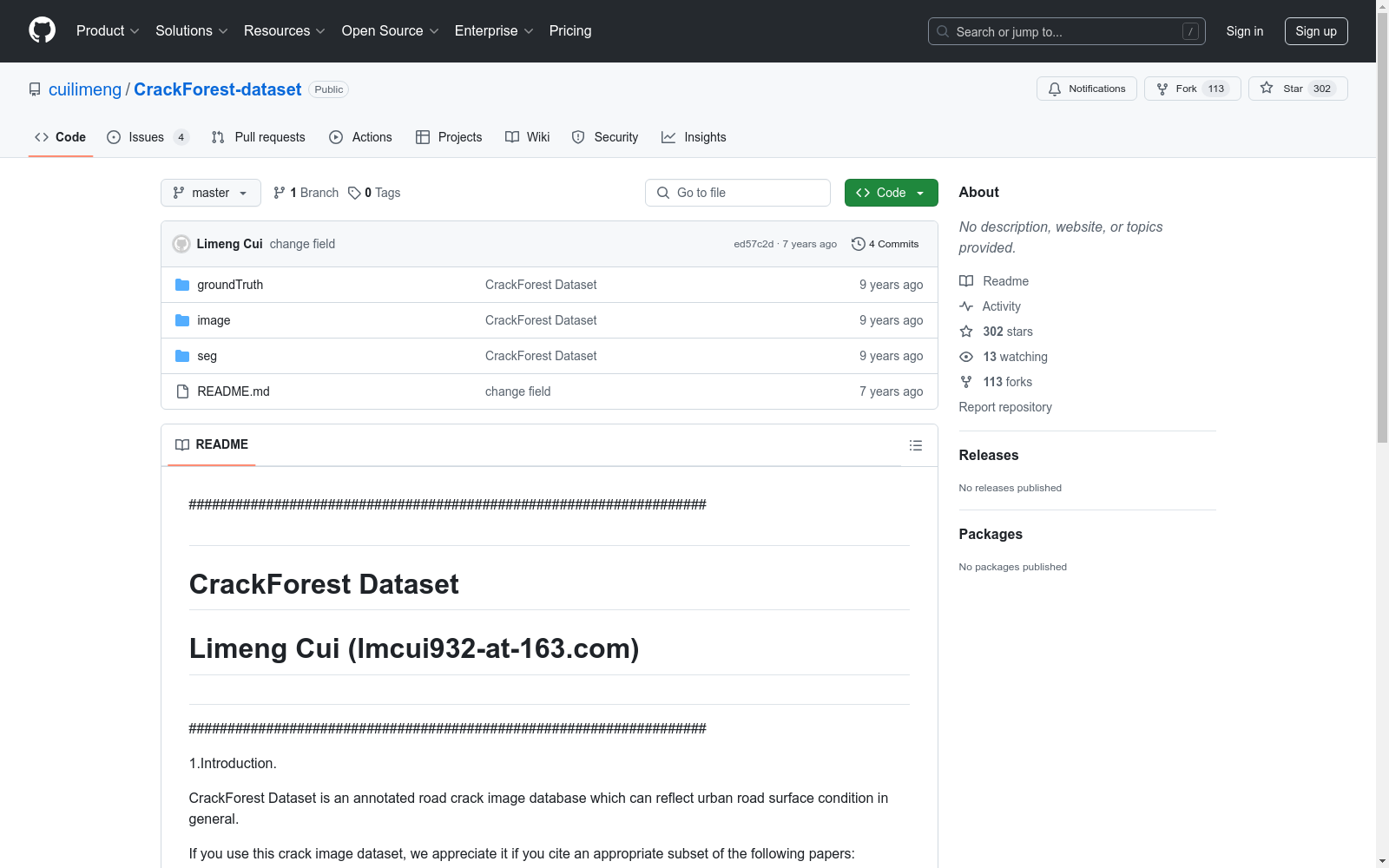This screenshot has width=1389, height=868.
Task: View the 0 Tags link
Action: pos(374,193)
